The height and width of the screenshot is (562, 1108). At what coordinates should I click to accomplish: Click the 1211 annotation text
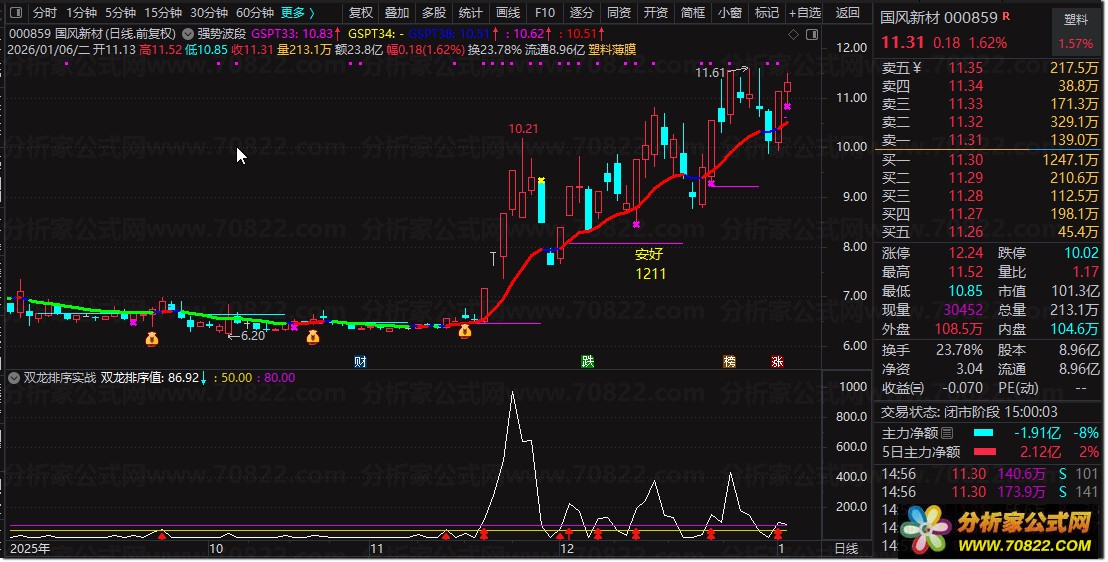pos(650,274)
